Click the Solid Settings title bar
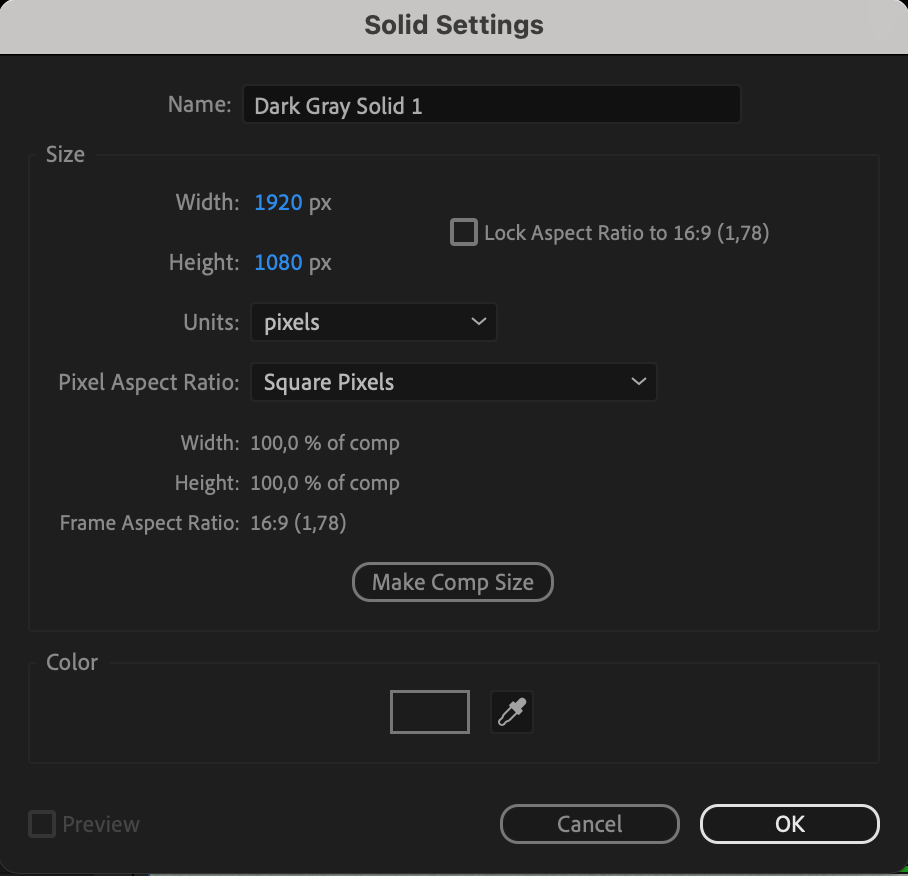The height and width of the screenshot is (876, 908). point(454,25)
